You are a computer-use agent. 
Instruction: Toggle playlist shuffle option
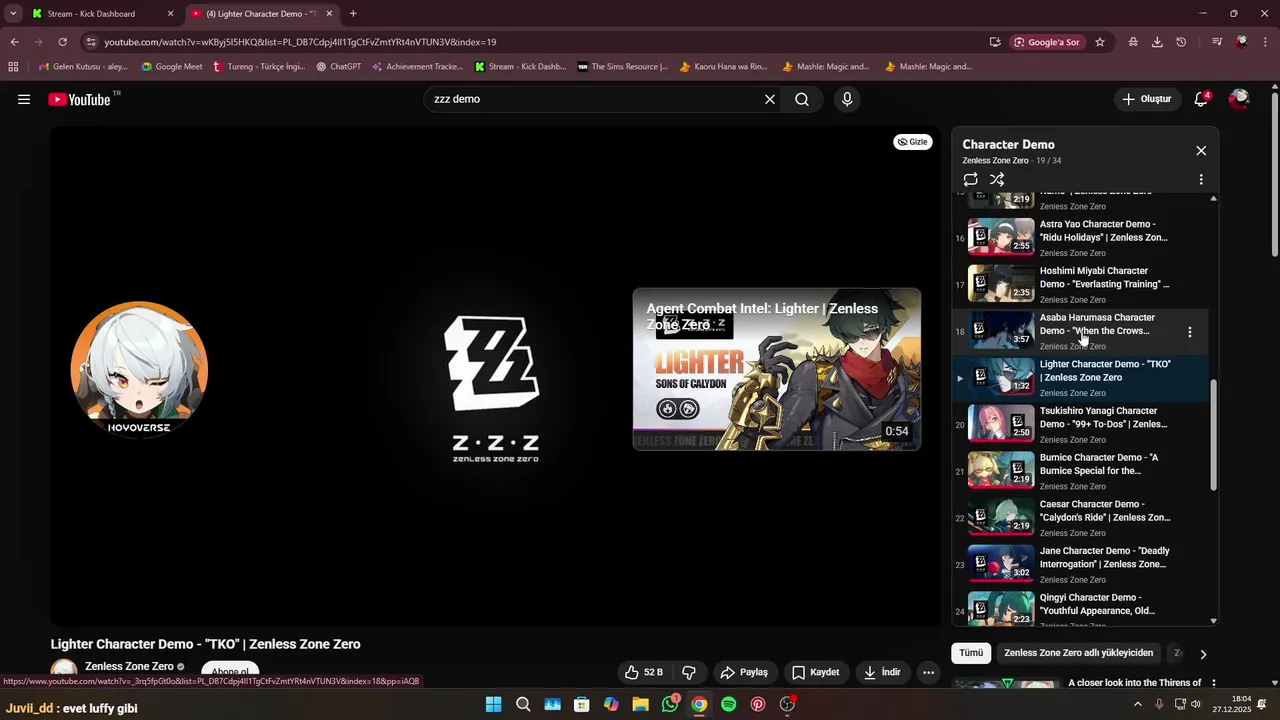click(x=997, y=180)
